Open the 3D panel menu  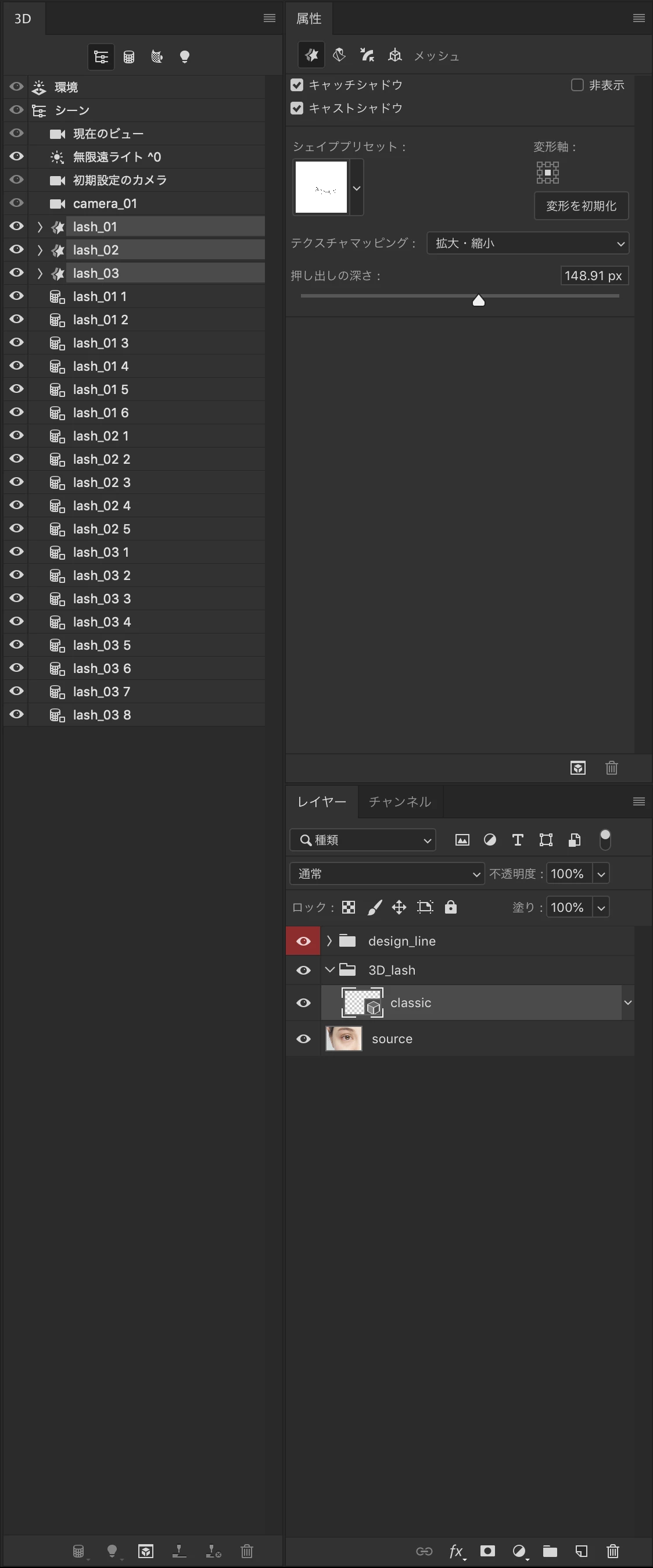pos(270,18)
